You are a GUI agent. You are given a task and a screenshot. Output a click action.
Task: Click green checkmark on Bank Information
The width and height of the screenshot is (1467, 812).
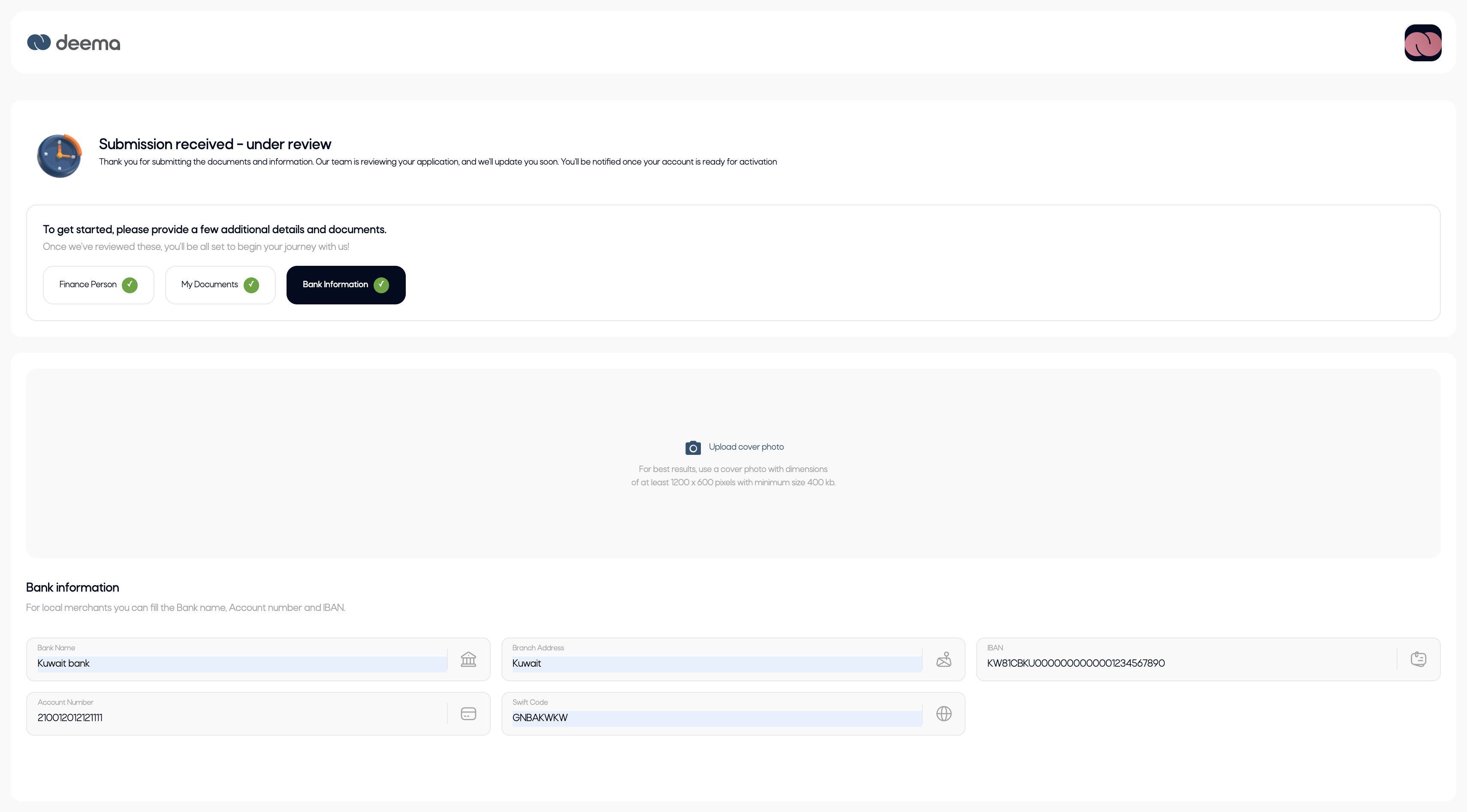tap(381, 285)
